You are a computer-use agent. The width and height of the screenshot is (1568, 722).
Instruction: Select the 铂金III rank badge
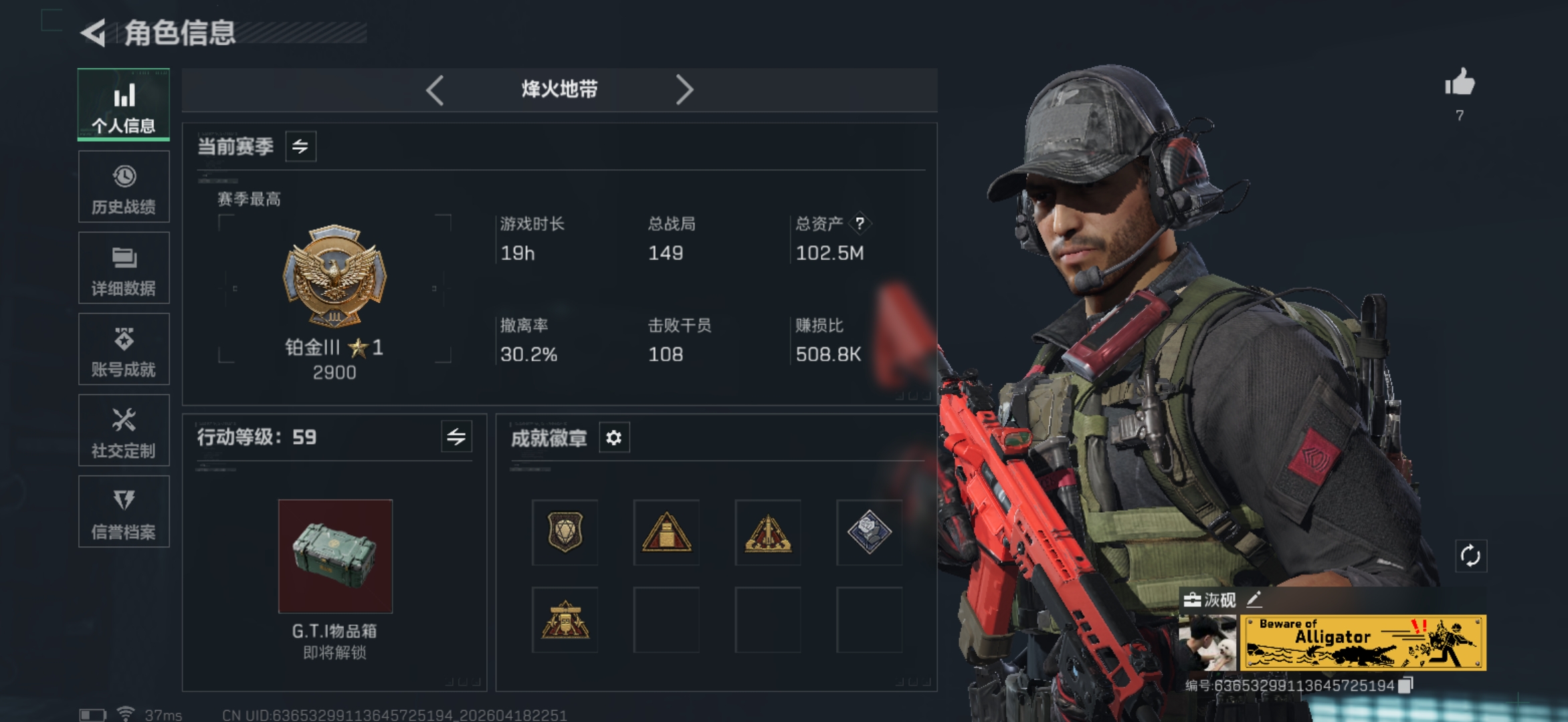[334, 276]
